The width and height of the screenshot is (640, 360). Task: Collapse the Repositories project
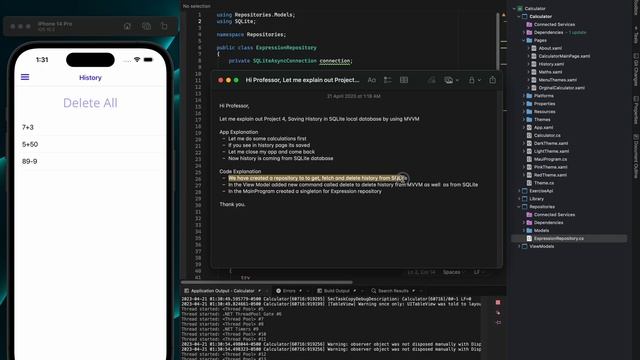click(519, 207)
